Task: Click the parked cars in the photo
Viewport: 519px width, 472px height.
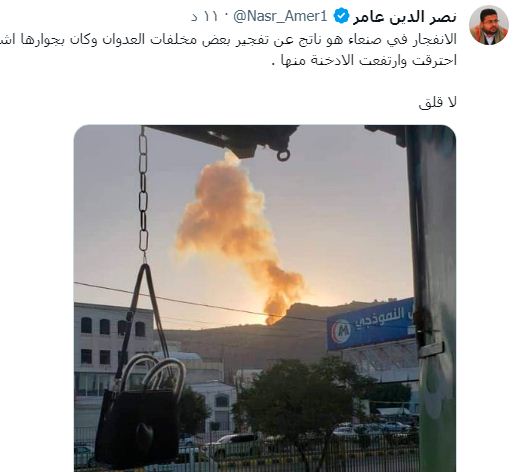Action: click(373, 430)
